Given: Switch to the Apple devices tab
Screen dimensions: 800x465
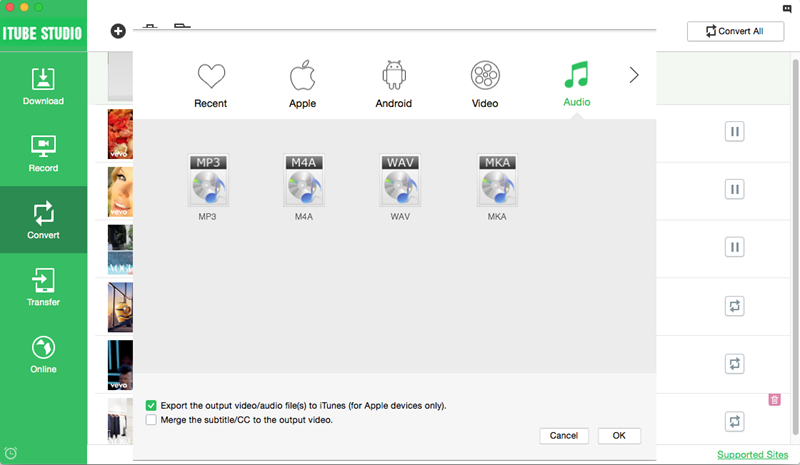Looking at the screenshot, I should pyautogui.click(x=303, y=85).
